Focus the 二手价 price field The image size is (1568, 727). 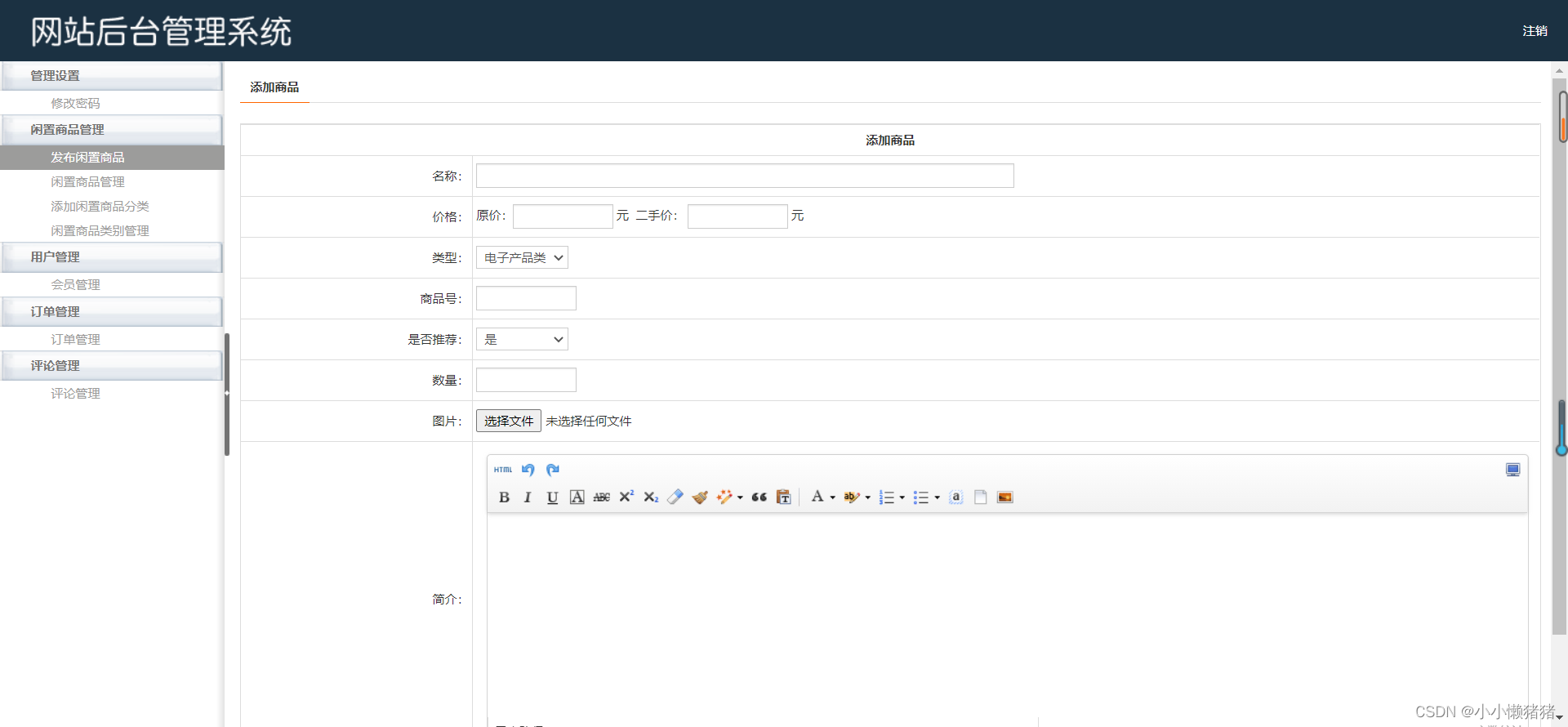pos(737,216)
